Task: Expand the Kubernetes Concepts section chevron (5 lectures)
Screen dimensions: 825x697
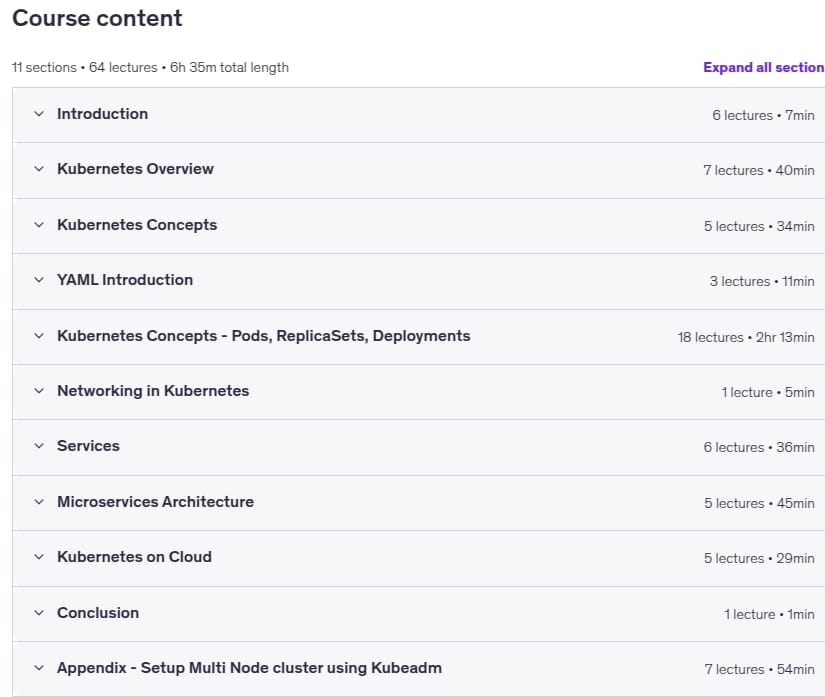Action: tap(39, 225)
